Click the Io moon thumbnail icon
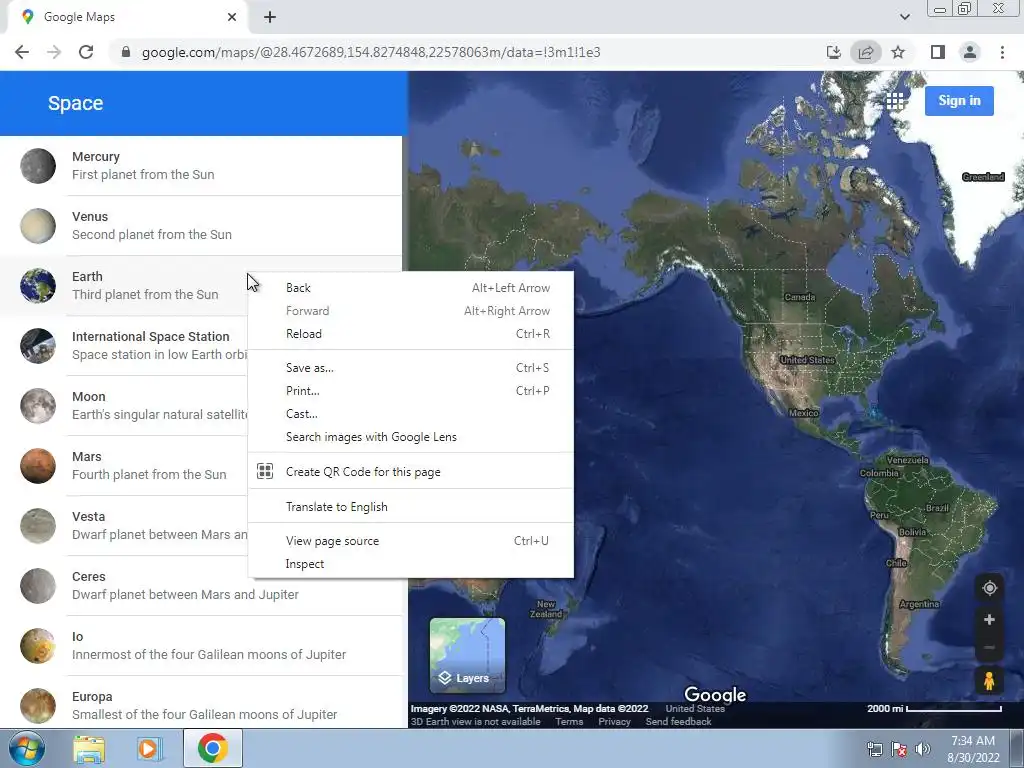1024x768 pixels. coord(38,646)
